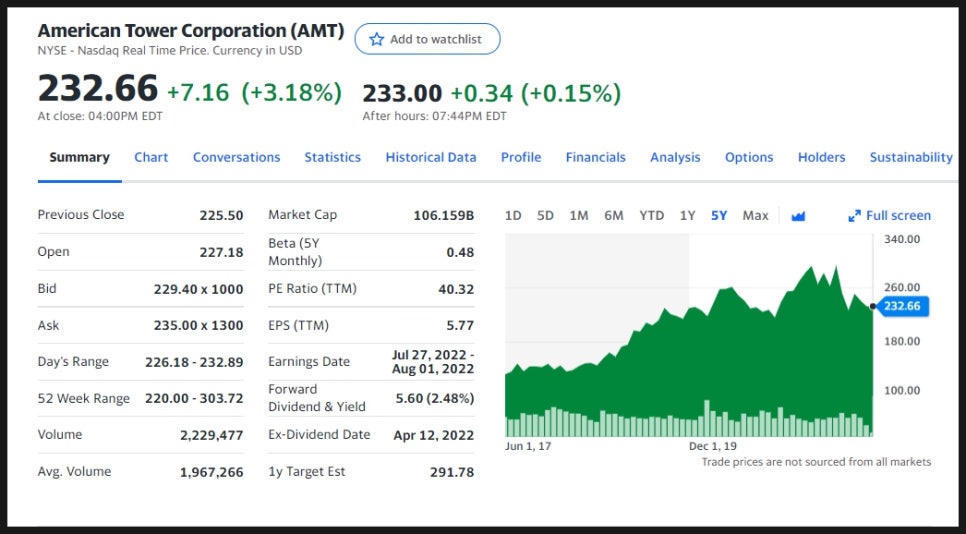966x534 pixels.
Task: View the Holders tab
Action: (821, 158)
